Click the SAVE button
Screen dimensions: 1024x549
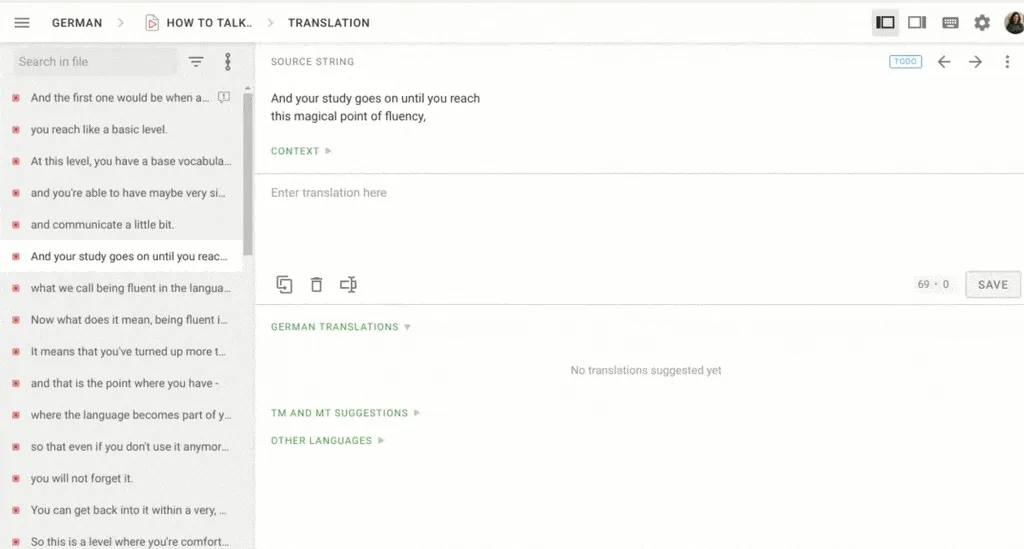click(x=992, y=285)
